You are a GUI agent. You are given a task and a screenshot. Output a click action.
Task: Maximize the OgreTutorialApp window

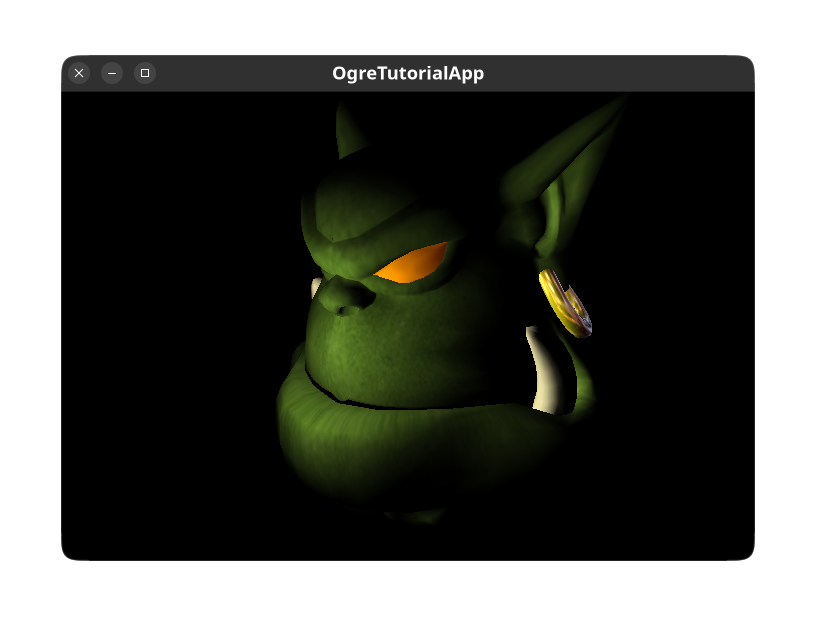pyautogui.click(x=145, y=73)
